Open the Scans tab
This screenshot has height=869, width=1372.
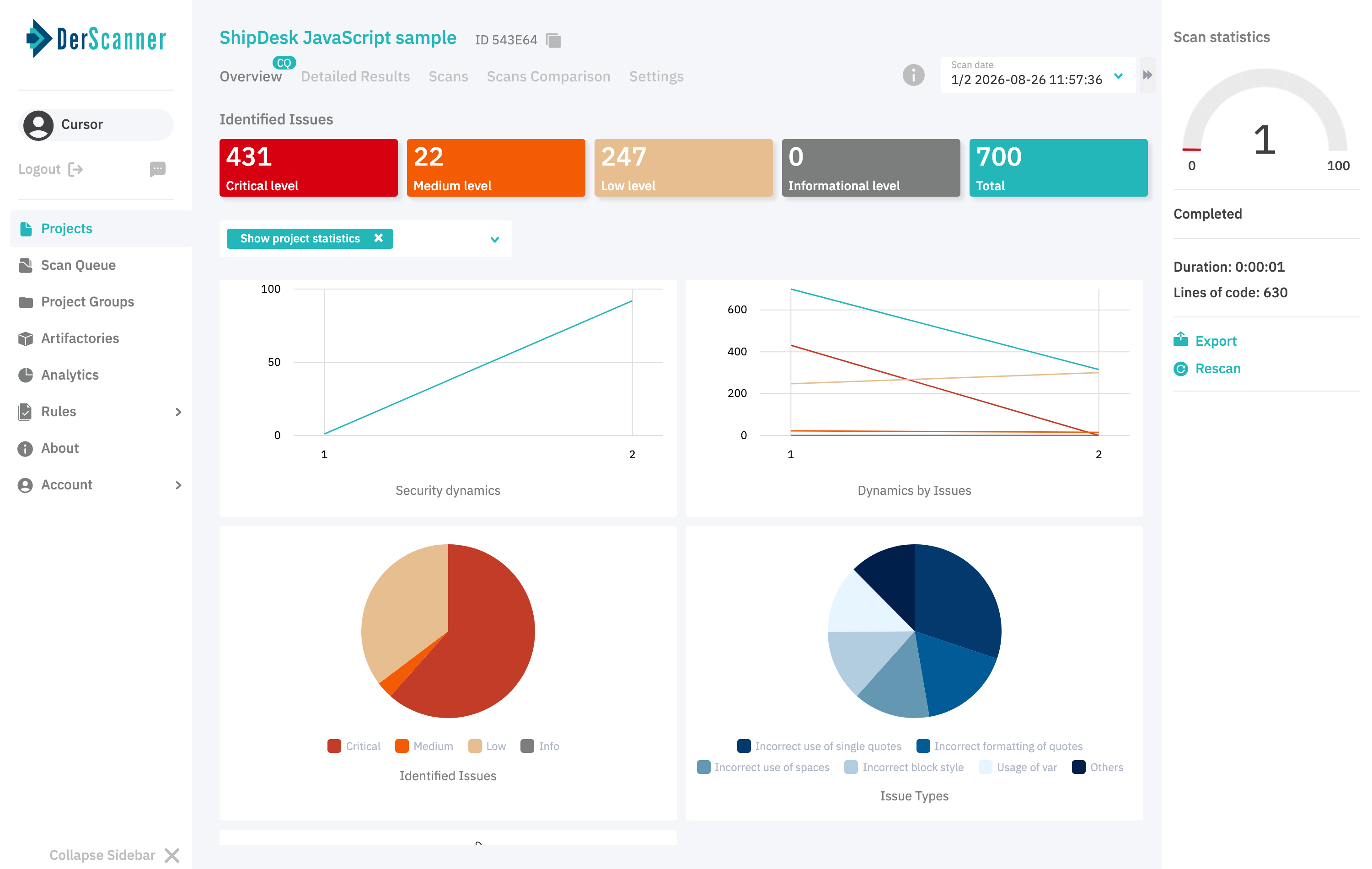[x=448, y=76]
